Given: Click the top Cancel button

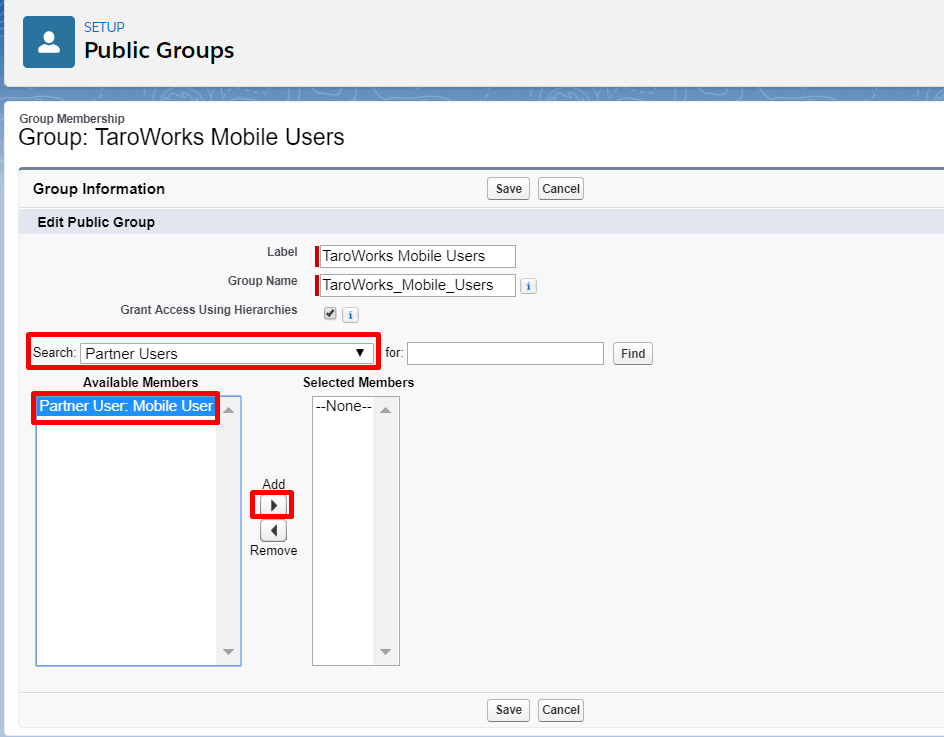Looking at the screenshot, I should coord(560,188).
